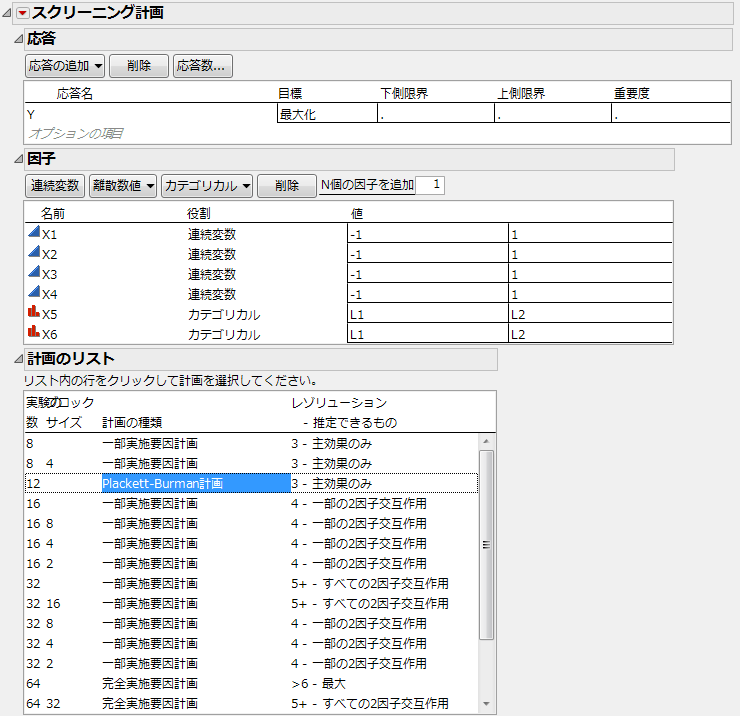Click the categorical icon for X5
Viewport: 740px width, 716px height.
(x=33, y=314)
